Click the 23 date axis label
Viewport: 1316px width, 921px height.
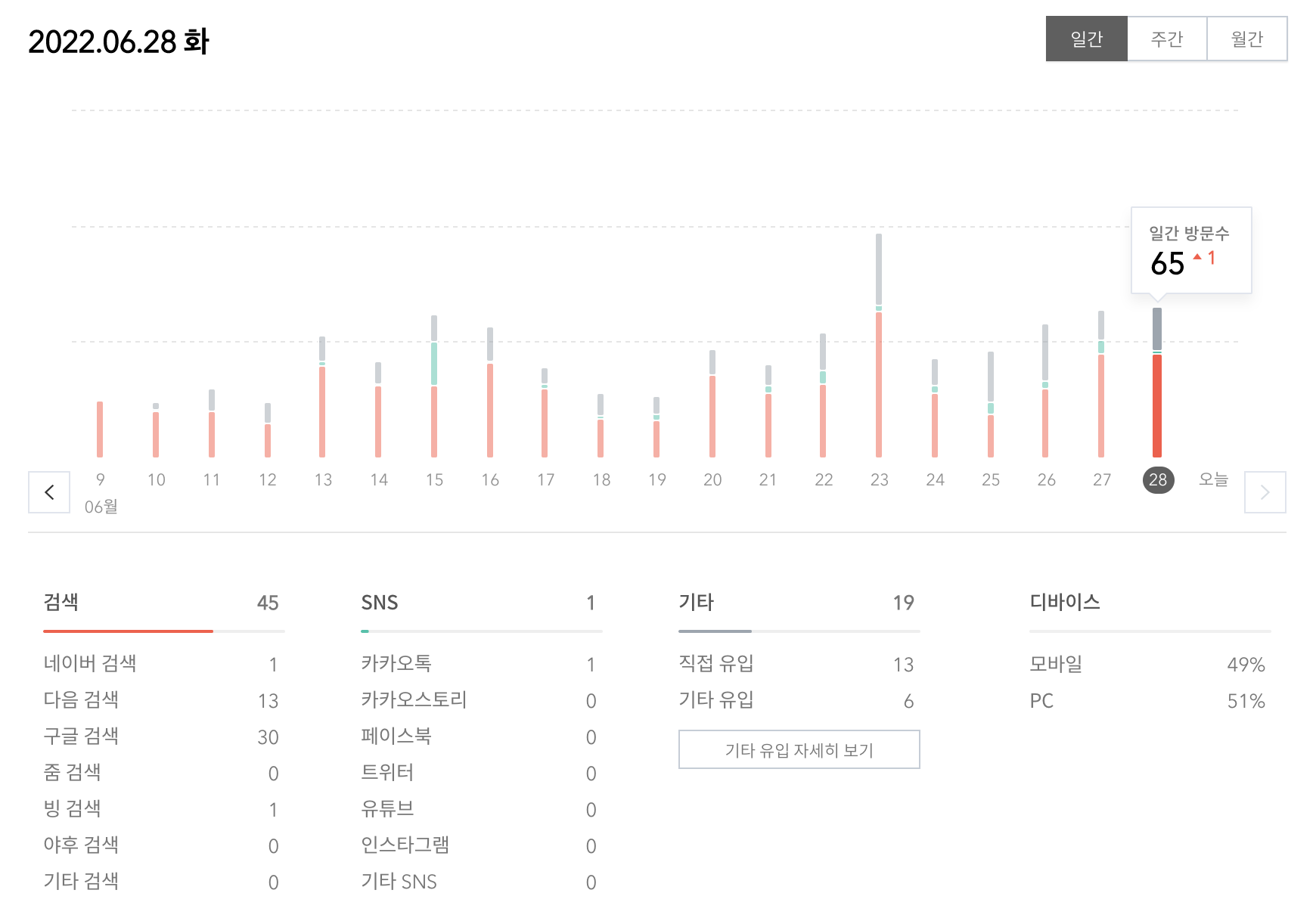[879, 479]
